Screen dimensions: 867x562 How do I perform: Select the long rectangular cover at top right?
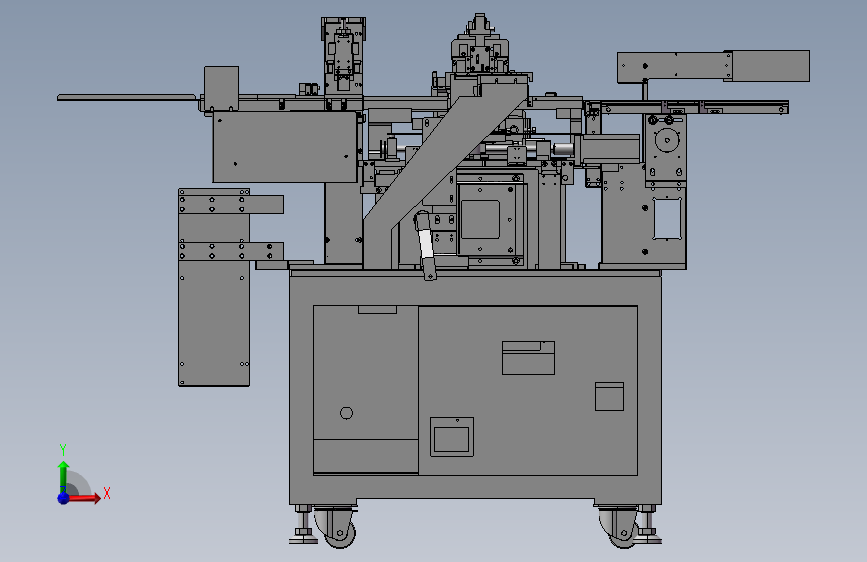713,66
